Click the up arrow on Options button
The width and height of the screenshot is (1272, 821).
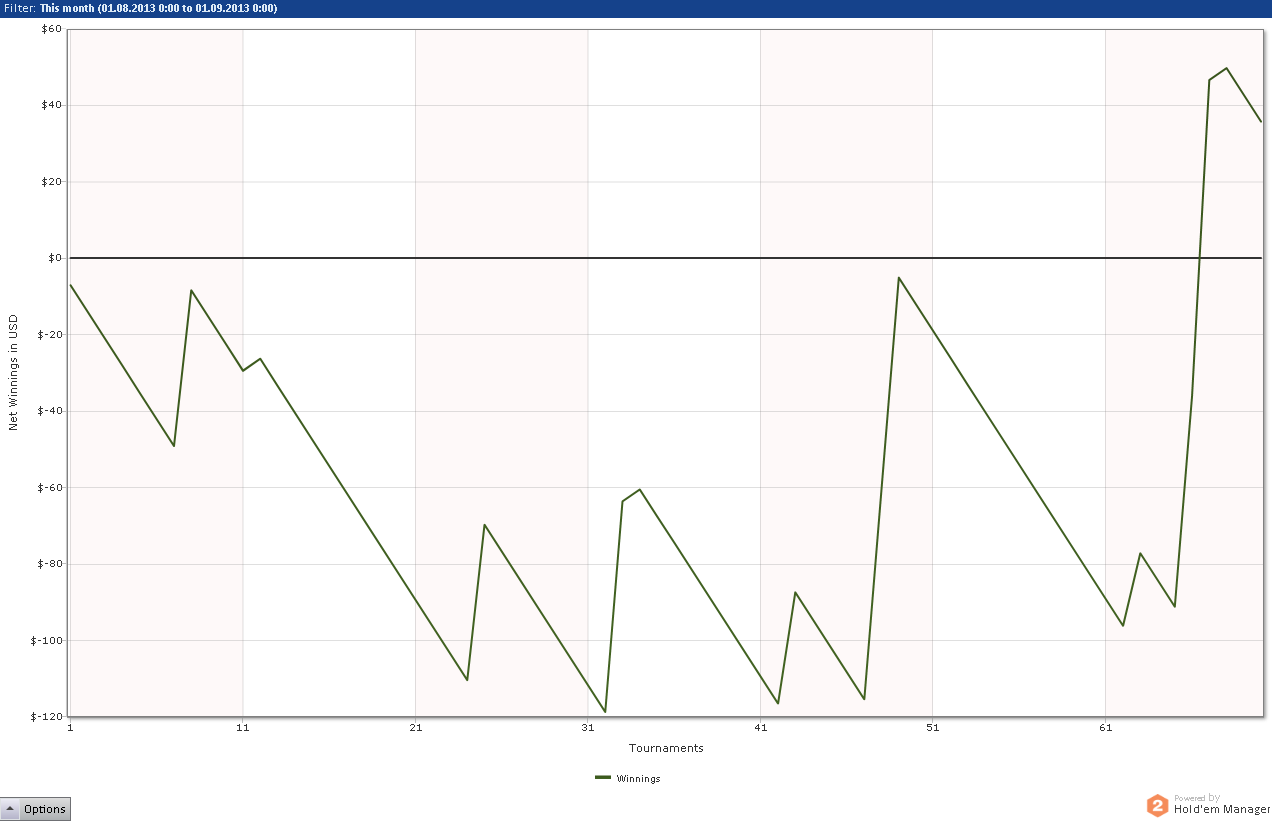(11, 809)
